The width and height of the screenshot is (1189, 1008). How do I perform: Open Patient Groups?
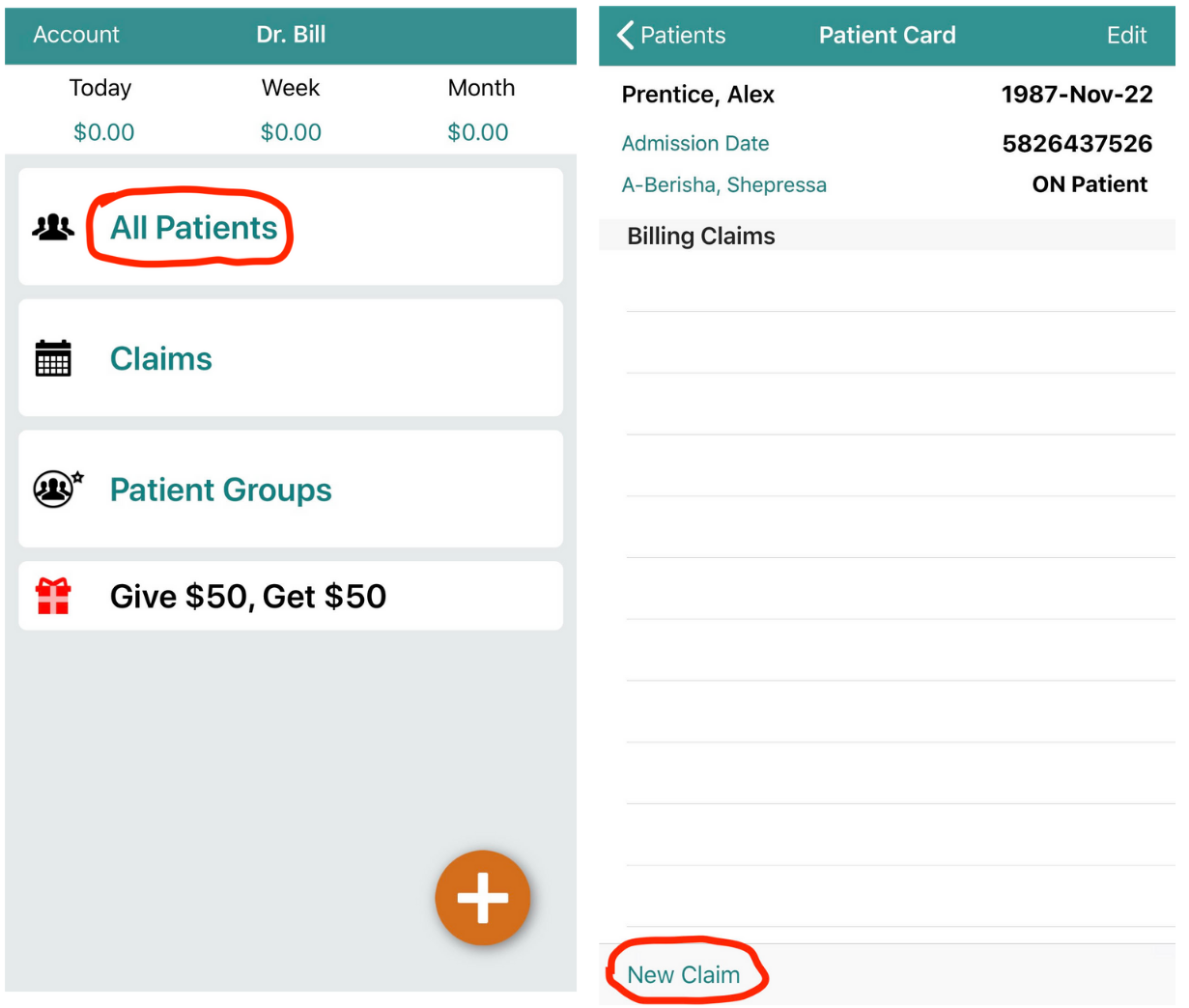tap(220, 490)
